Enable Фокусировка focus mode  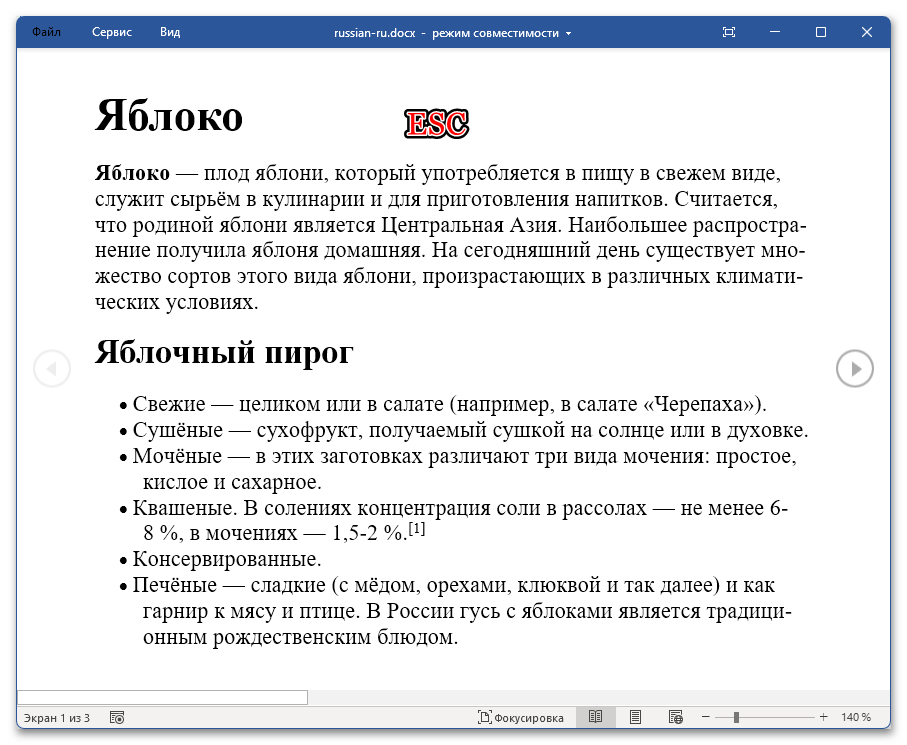point(521,718)
